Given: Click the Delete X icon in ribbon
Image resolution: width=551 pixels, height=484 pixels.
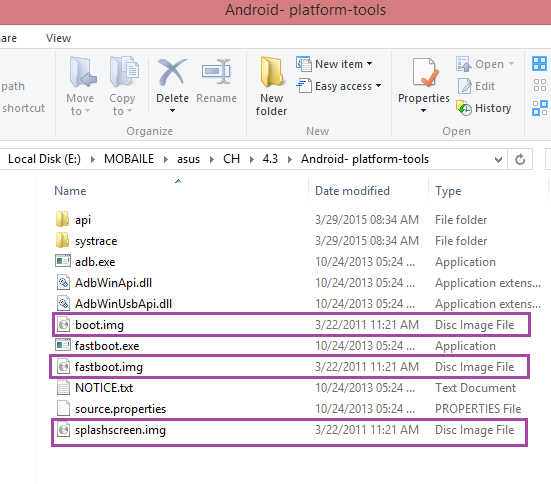Looking at the screenshot, I should click(x=172, y=72).
